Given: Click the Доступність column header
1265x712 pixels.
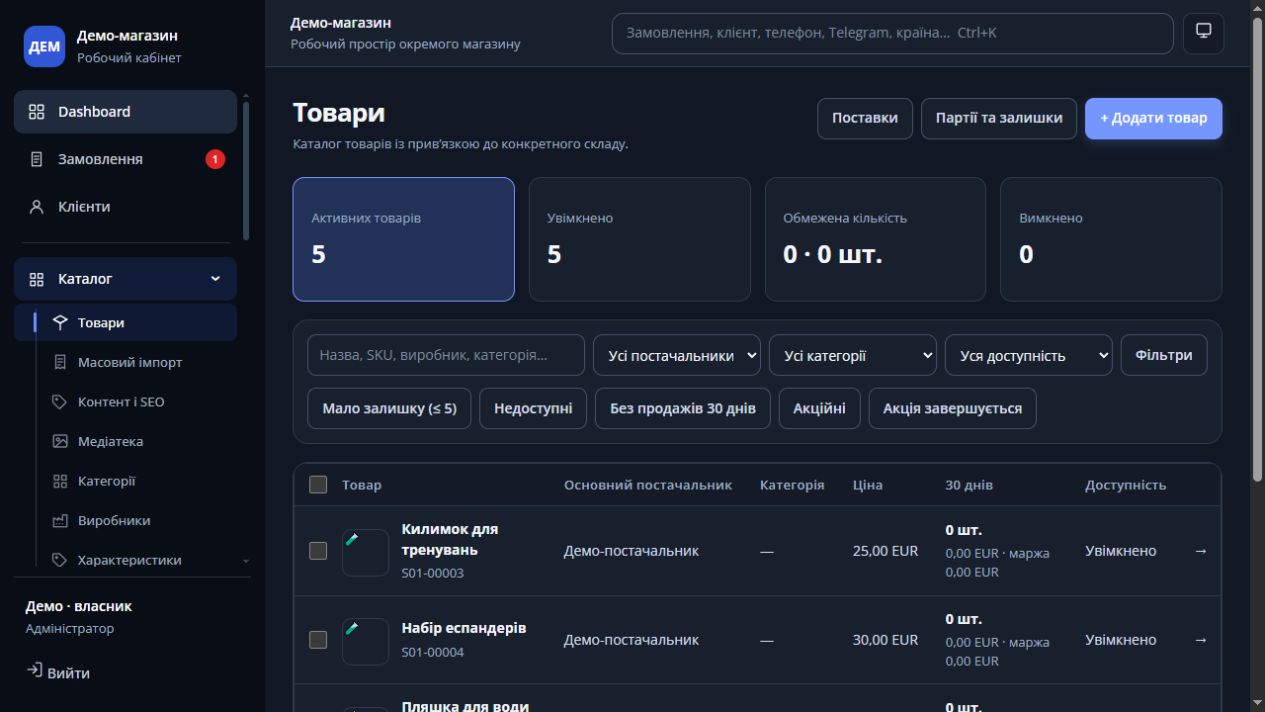Looking at the screenshot, I should coord(1125,485).
